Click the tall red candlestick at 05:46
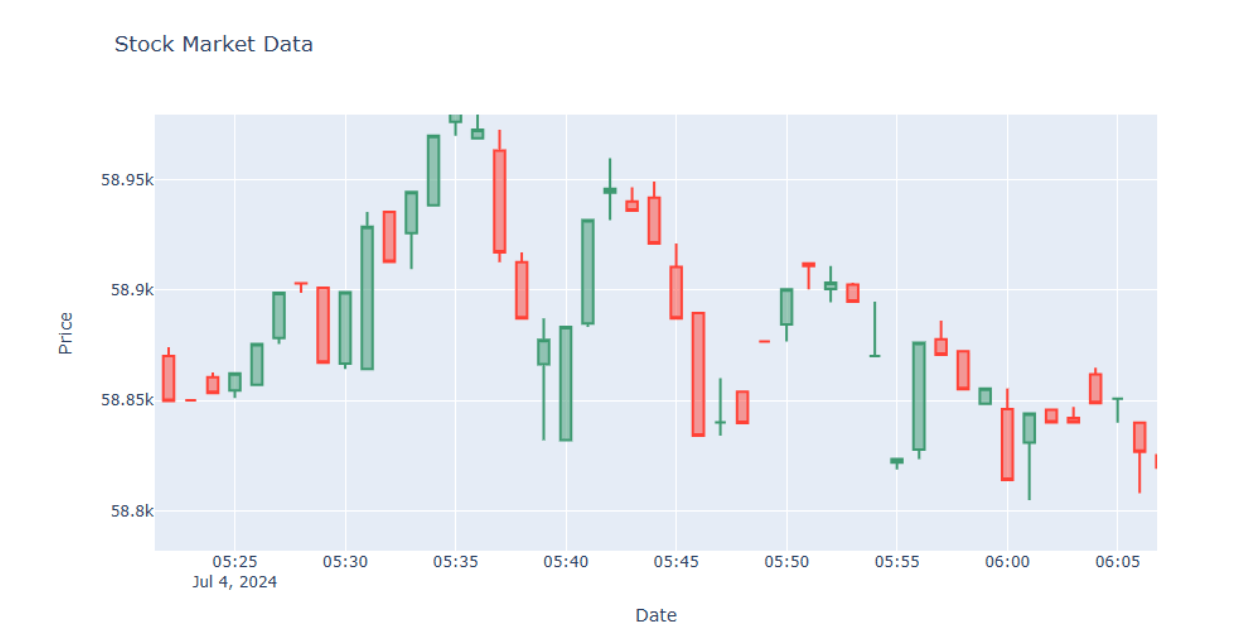1242x626 pixels. coord(698,374)
